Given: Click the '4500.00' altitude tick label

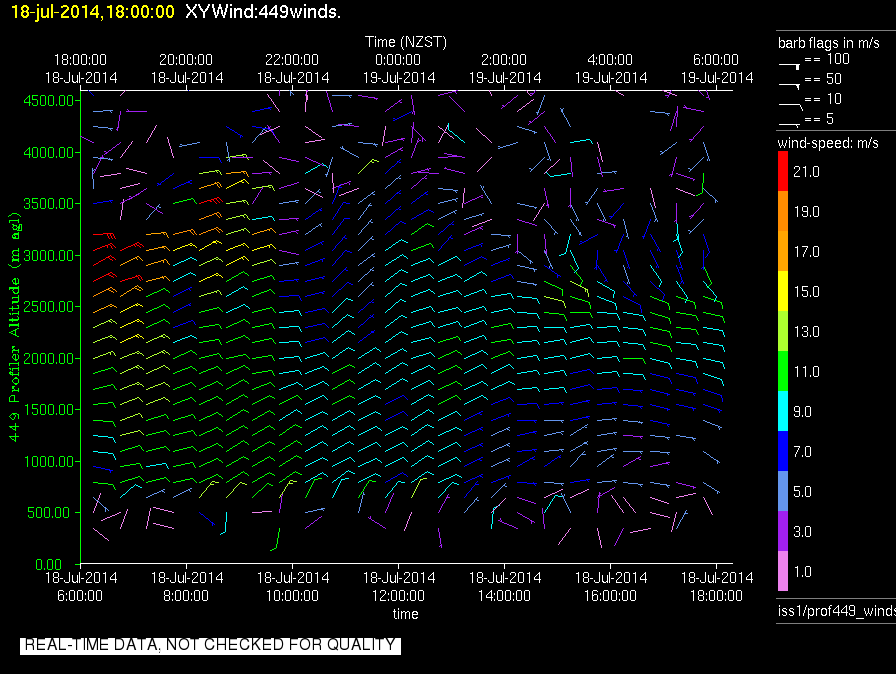Looking at the screenshot, I should [x=49, y=101].
